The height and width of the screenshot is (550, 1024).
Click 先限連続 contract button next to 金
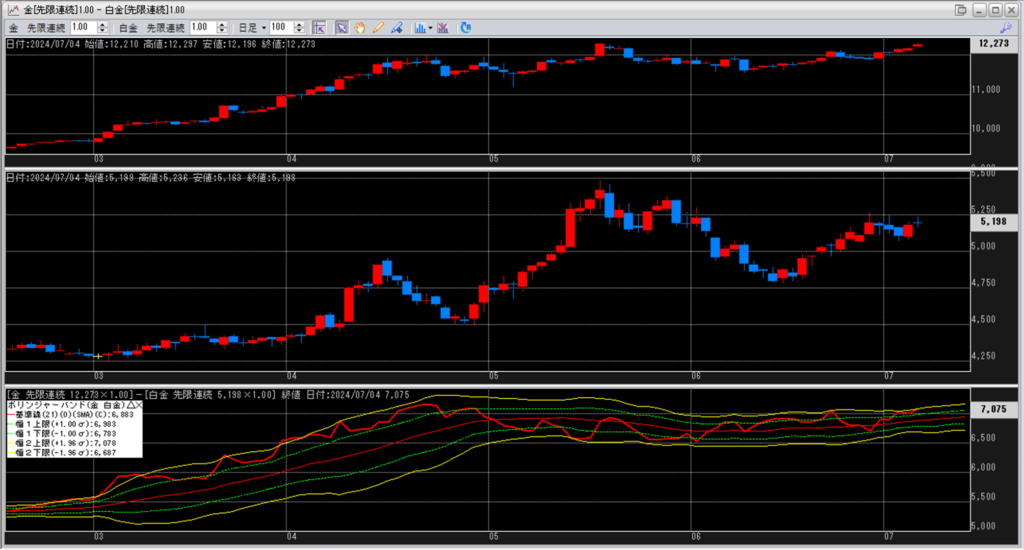[48, 26]
